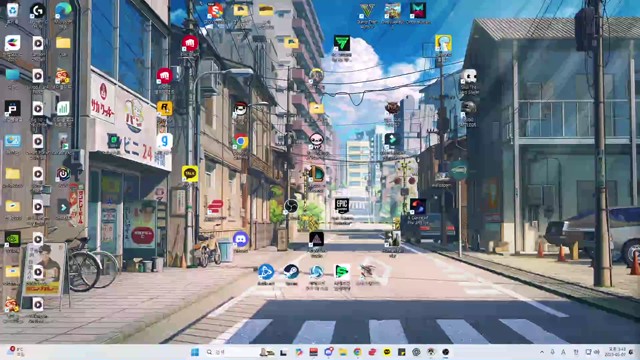
Task: Open the KakaoTalk desktop icon
Action: [x=190, y=173]
